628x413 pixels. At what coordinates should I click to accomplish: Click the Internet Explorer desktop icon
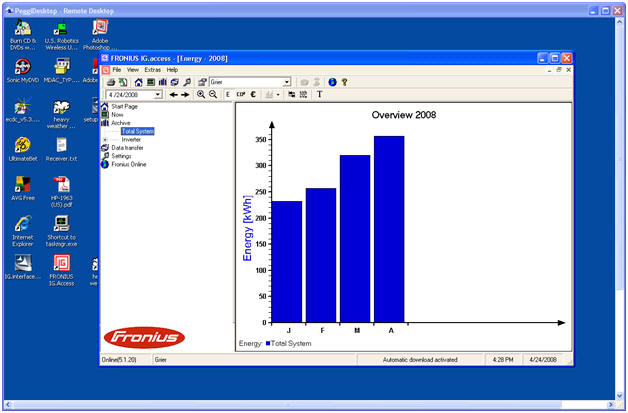pos(23,232)
